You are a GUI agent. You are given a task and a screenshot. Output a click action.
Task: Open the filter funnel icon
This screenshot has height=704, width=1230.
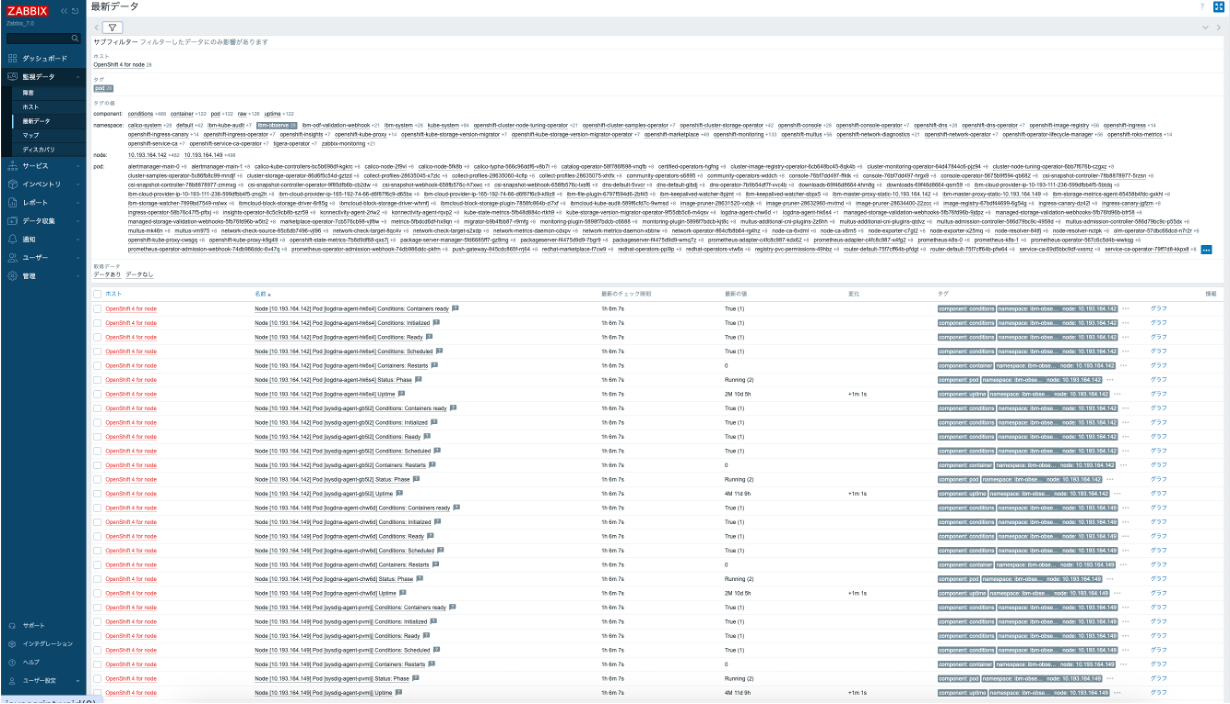[x=113, y=26]
